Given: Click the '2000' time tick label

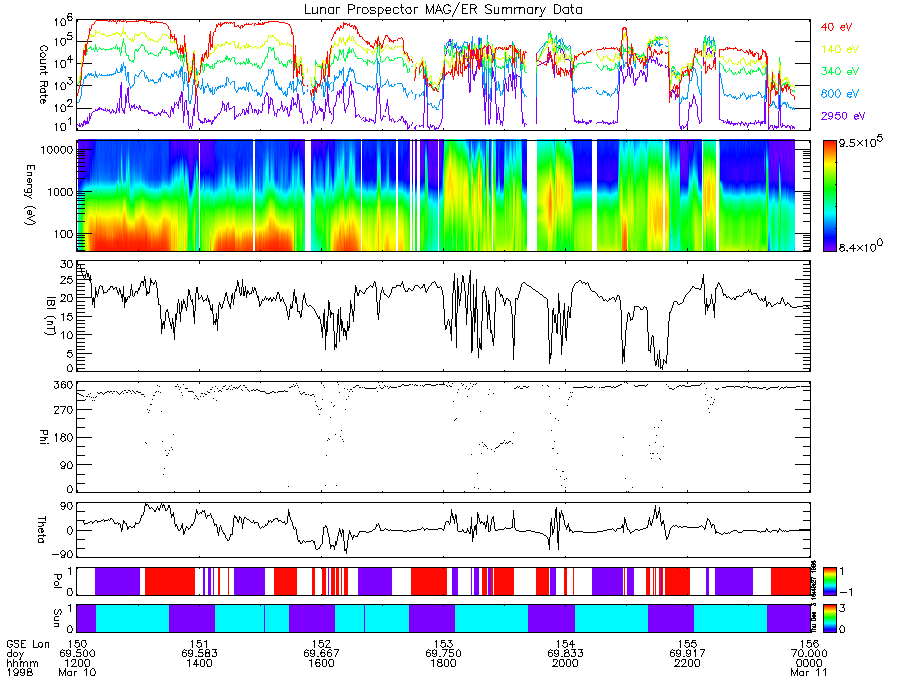Looking at the screenshot, I should click(565, 663).
